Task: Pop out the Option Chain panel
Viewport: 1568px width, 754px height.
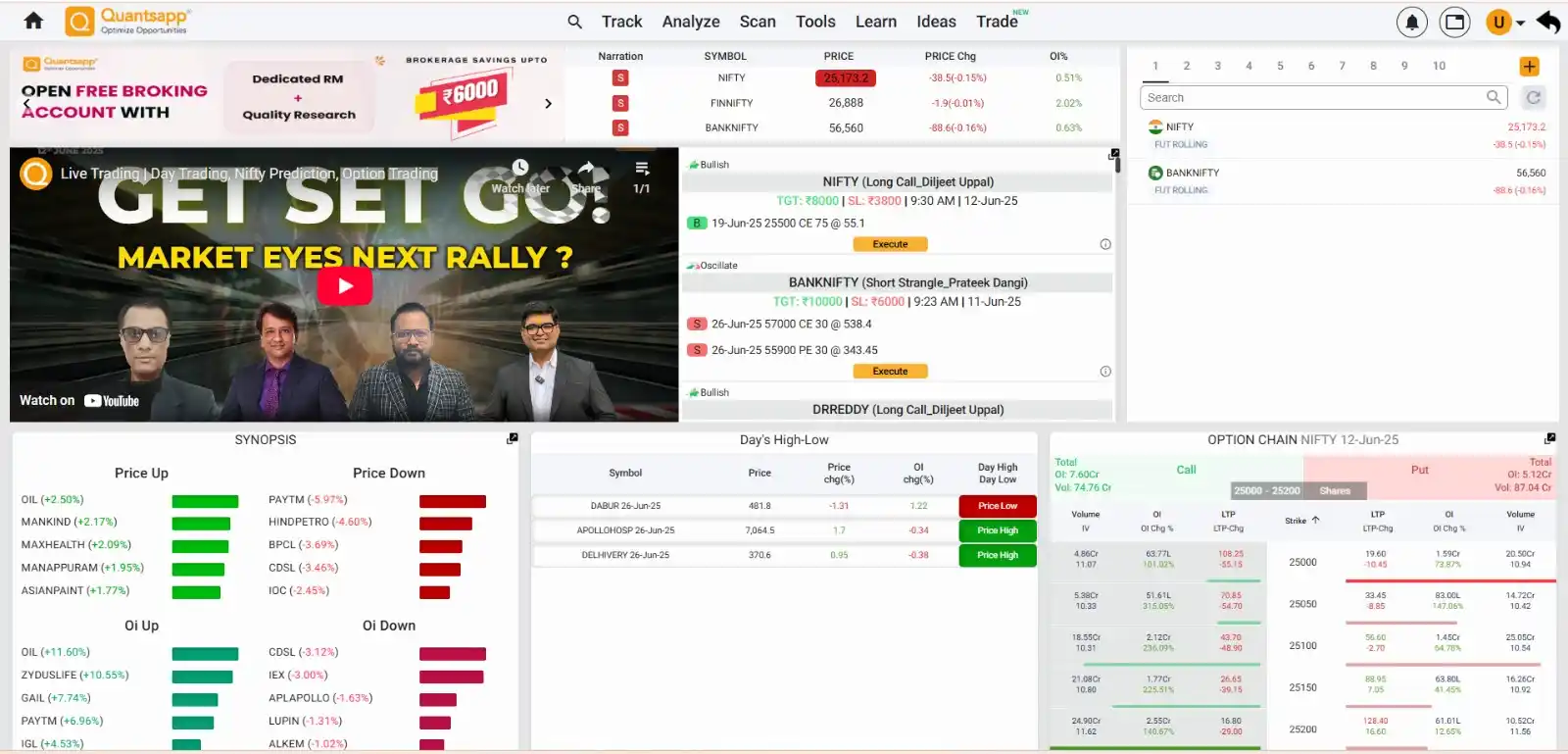Action: click(x=1549, y=438)
